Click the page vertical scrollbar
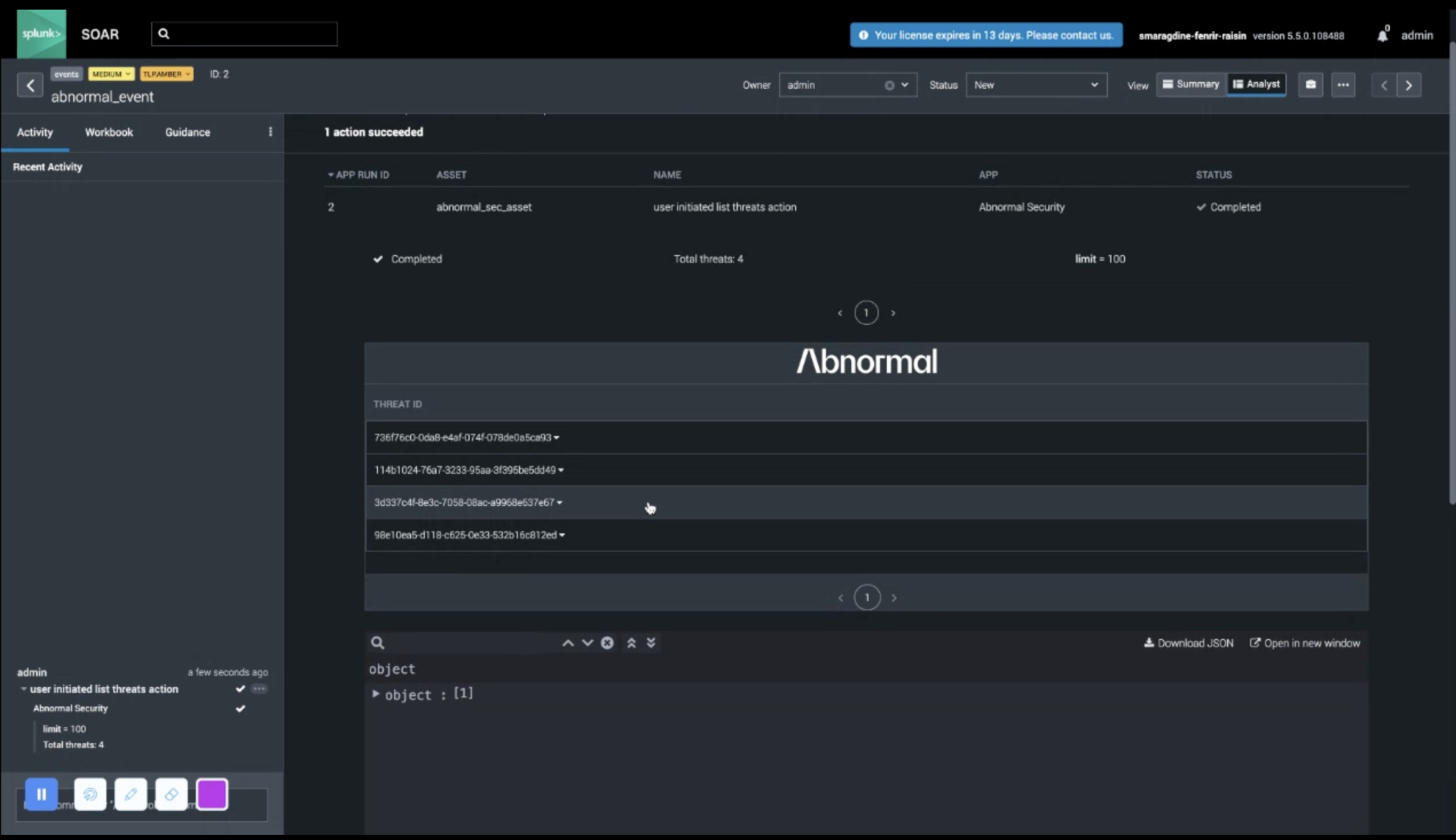This screenshot has height=840, width=1456. tap(1452, 274)
